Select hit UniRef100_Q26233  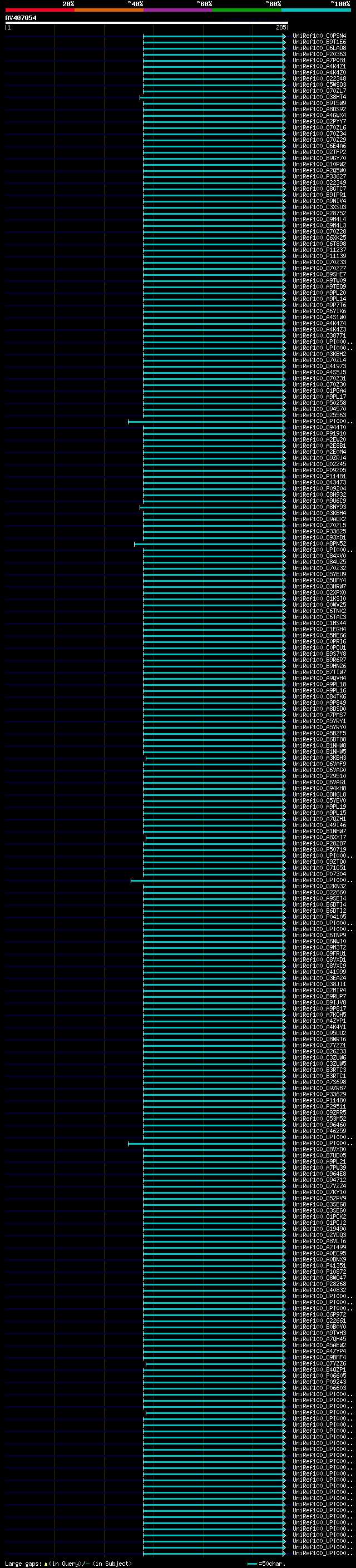(319, 1051)
